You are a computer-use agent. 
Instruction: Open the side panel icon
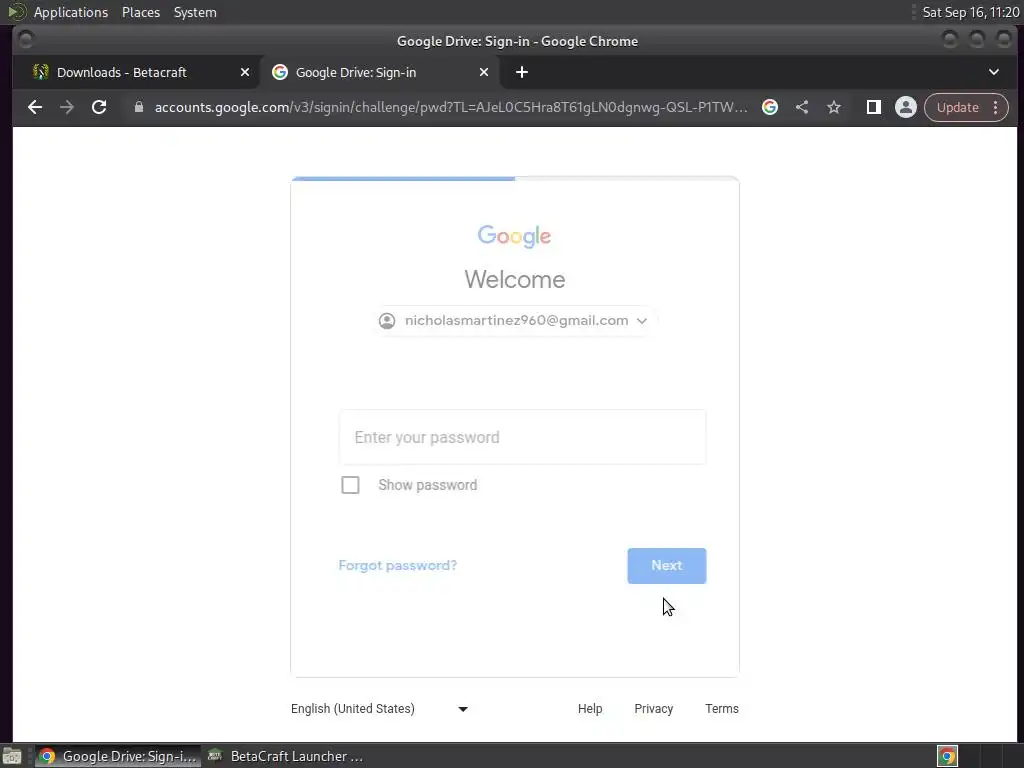coord(874,107)
